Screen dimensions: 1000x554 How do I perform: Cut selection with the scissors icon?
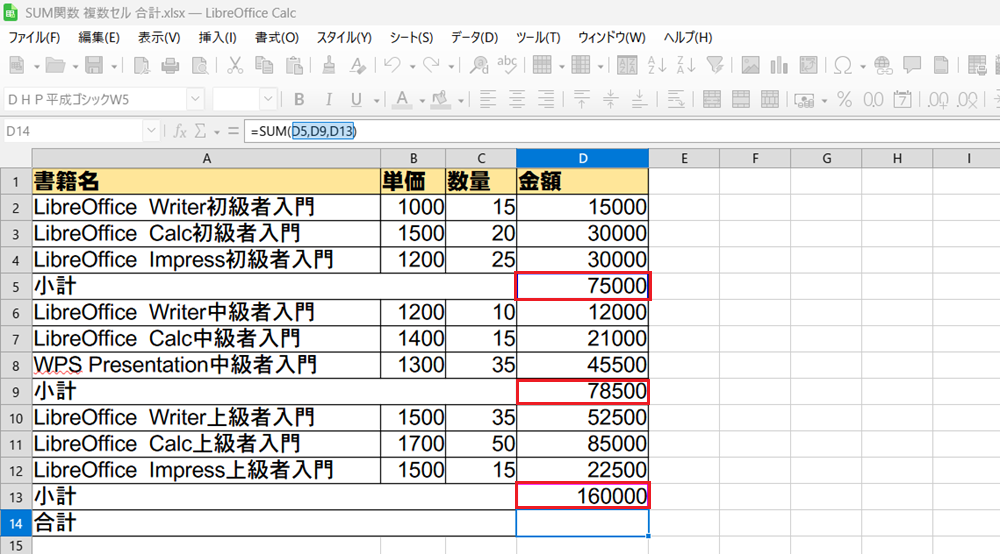235,65
